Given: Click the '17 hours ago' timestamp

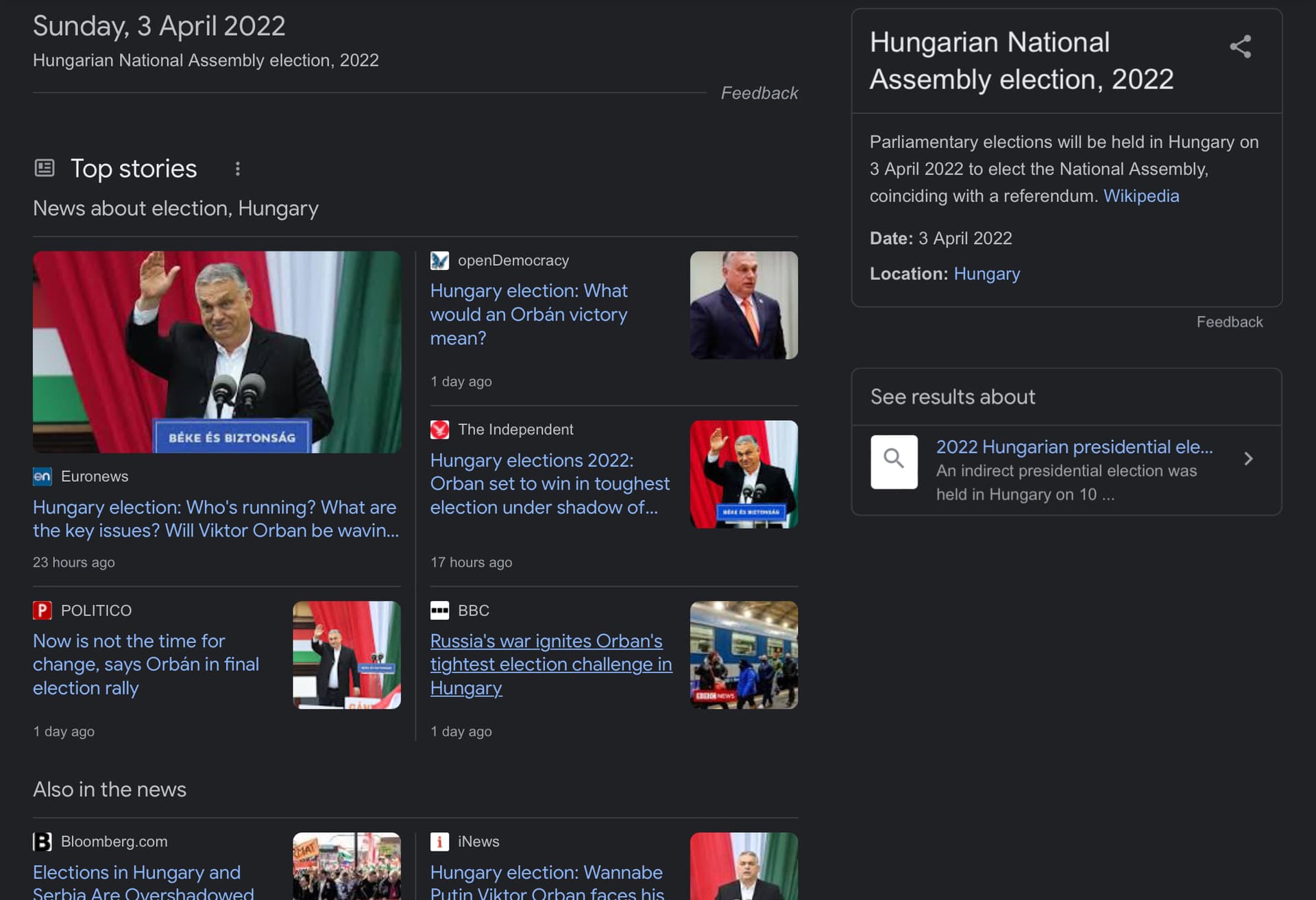Looking at the screenshot, I should [x=471, y=562].
